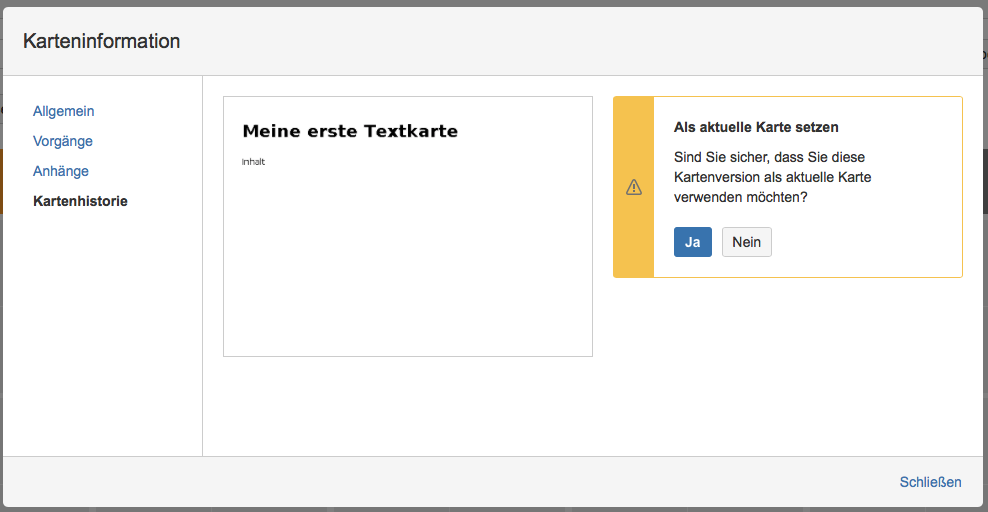Click the 'Inhalt' text in card preview

click(253, 162)
